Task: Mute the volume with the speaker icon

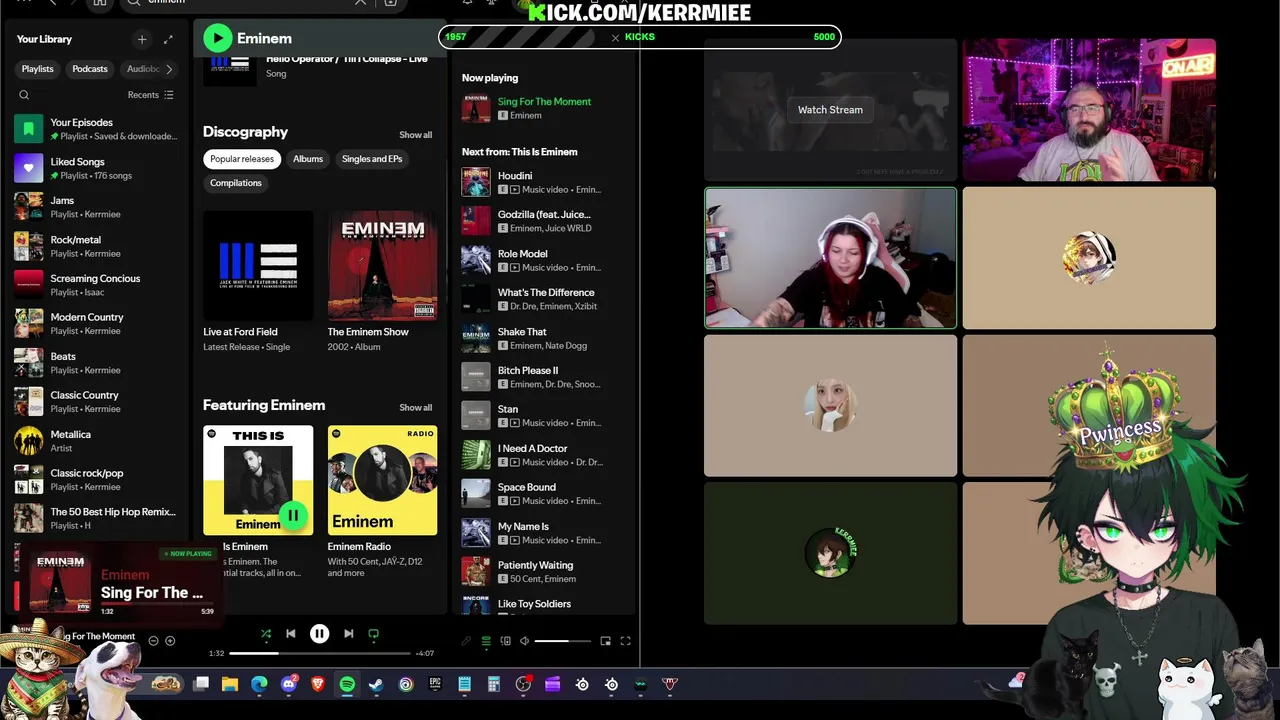Action: click(524, 641)
